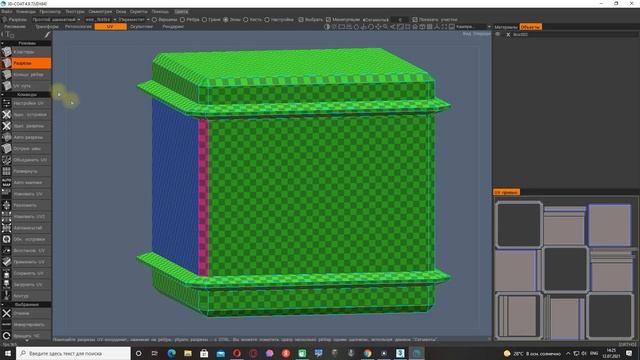Open Настройки UV settings command
The image size is (640, 360).
(26, 103)
